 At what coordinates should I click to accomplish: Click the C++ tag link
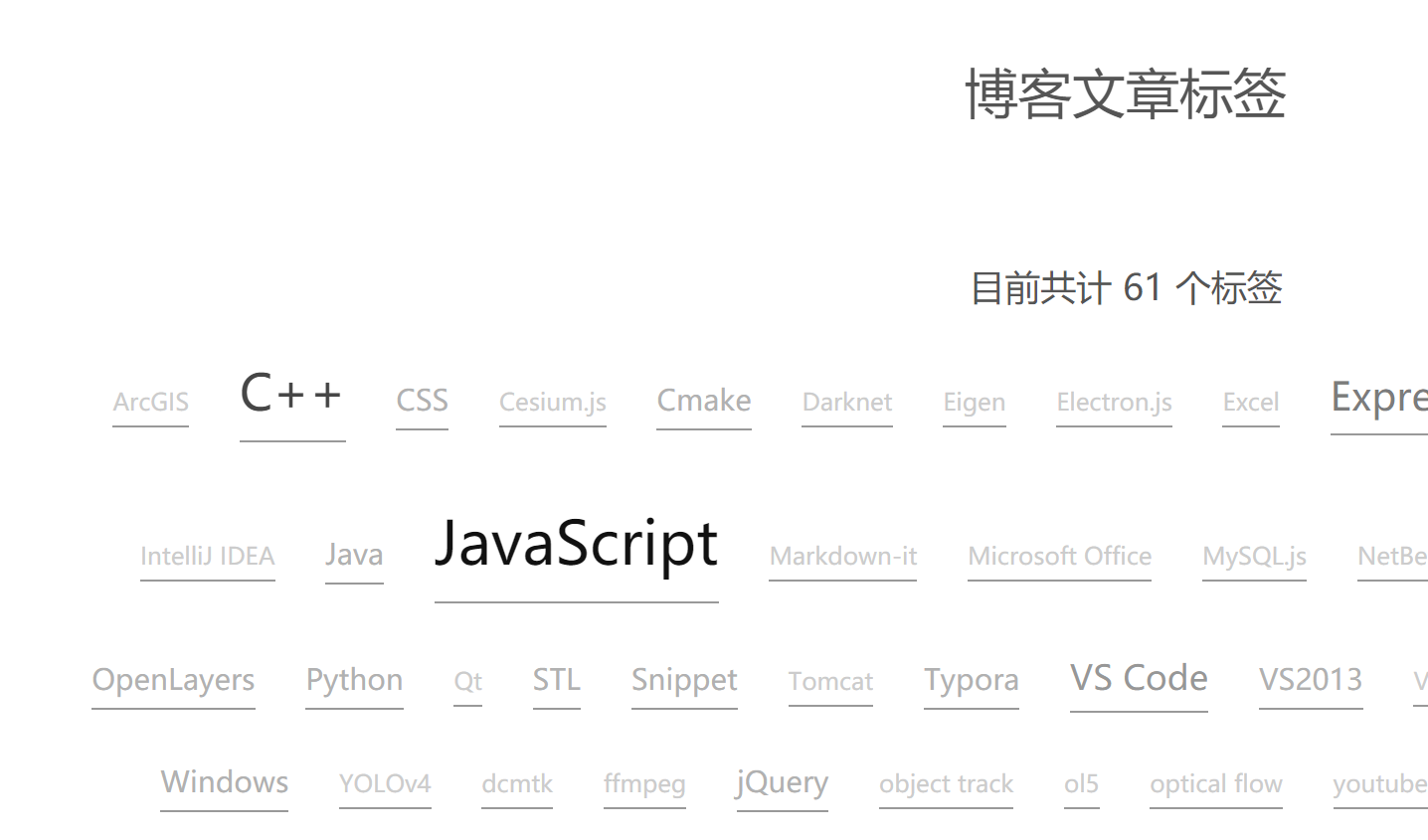[x=291, y=394]
